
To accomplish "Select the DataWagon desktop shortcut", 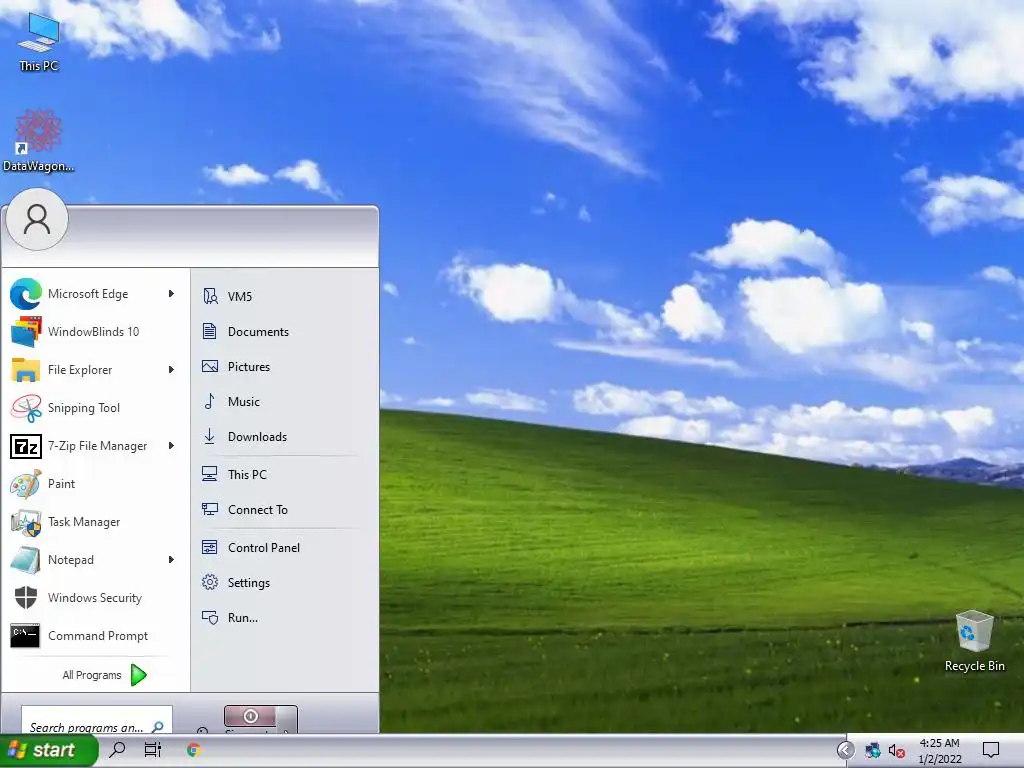I will (39, 141).
